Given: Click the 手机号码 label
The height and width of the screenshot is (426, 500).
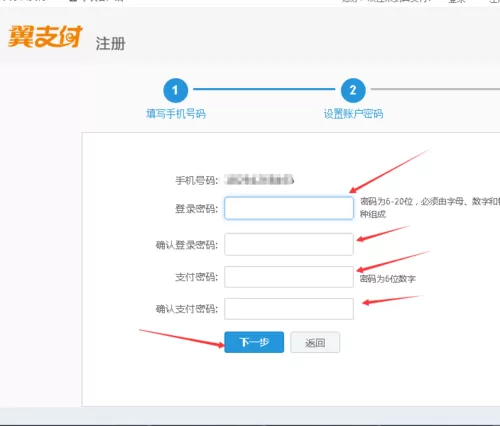Looking at the screenshot, I should click(x=197, y=181).
